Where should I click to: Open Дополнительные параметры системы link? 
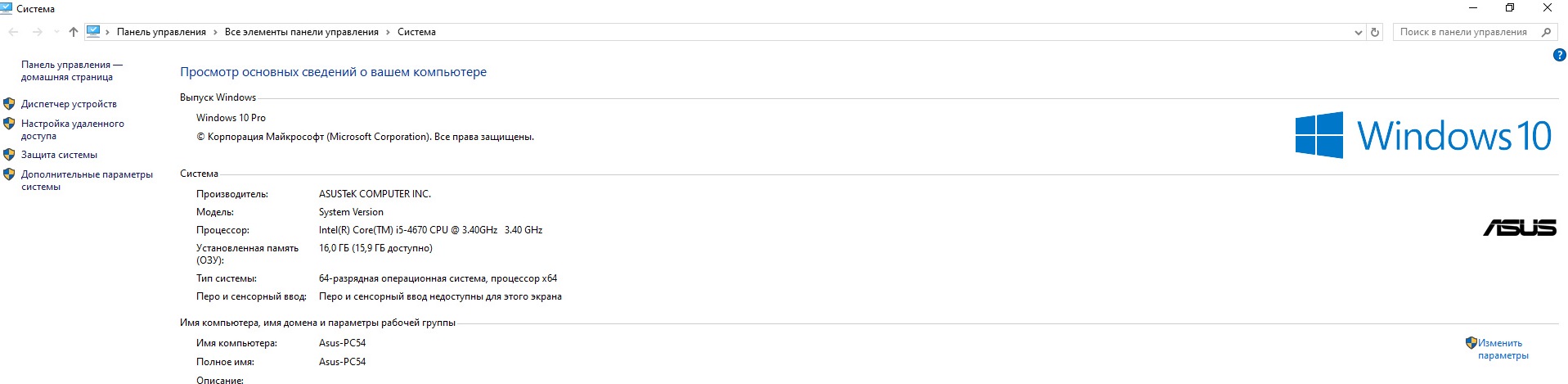(87, 180)
